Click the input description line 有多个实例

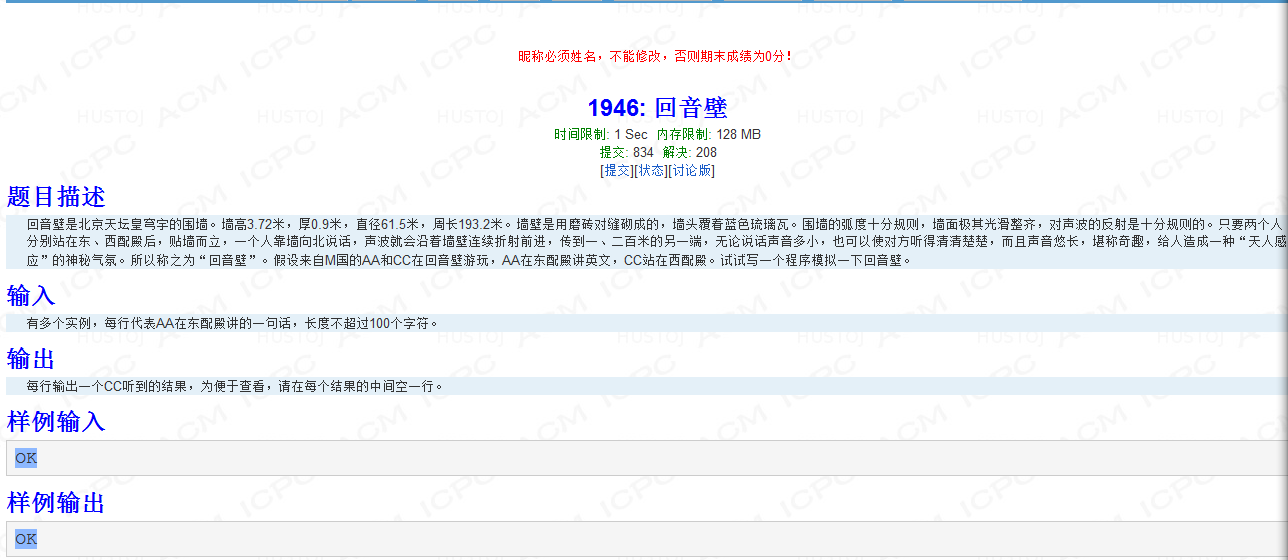coord(232,323)
